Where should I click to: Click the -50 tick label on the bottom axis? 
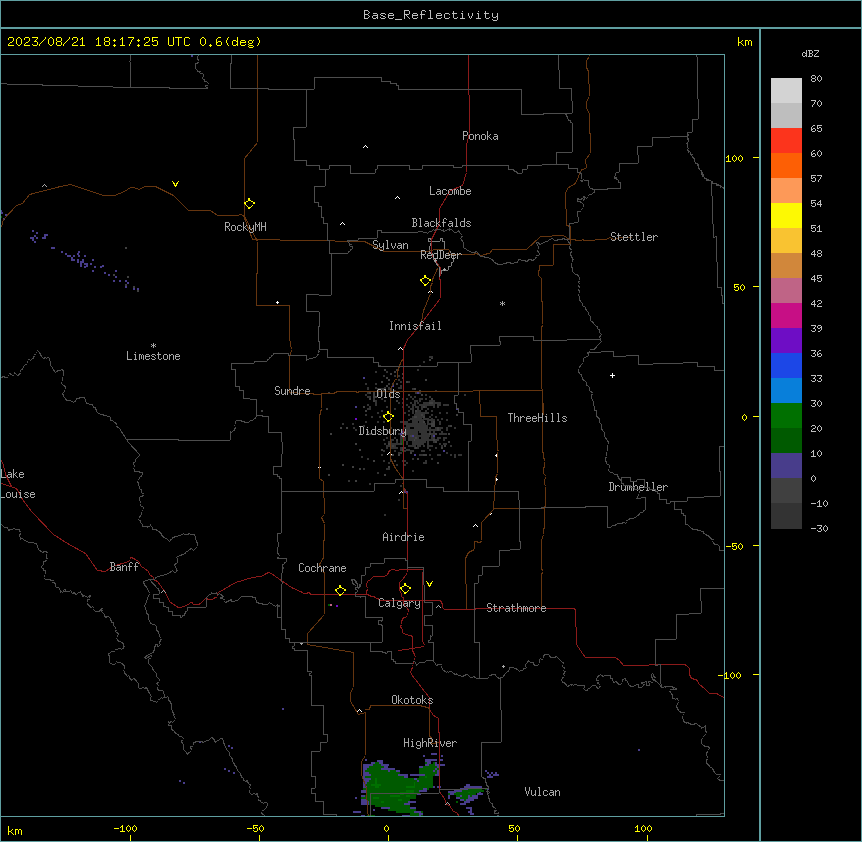[255, 828]
